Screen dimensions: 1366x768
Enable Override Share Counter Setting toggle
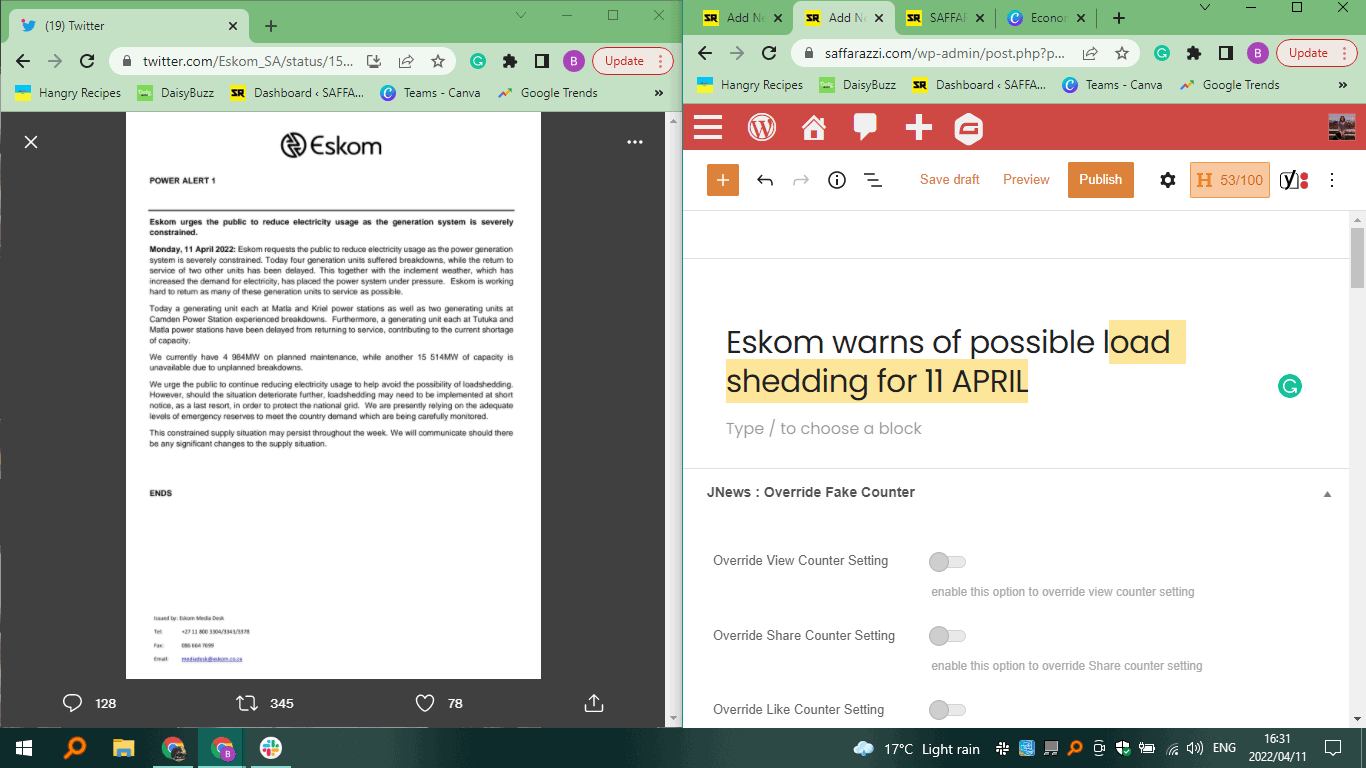coord(947,636)
